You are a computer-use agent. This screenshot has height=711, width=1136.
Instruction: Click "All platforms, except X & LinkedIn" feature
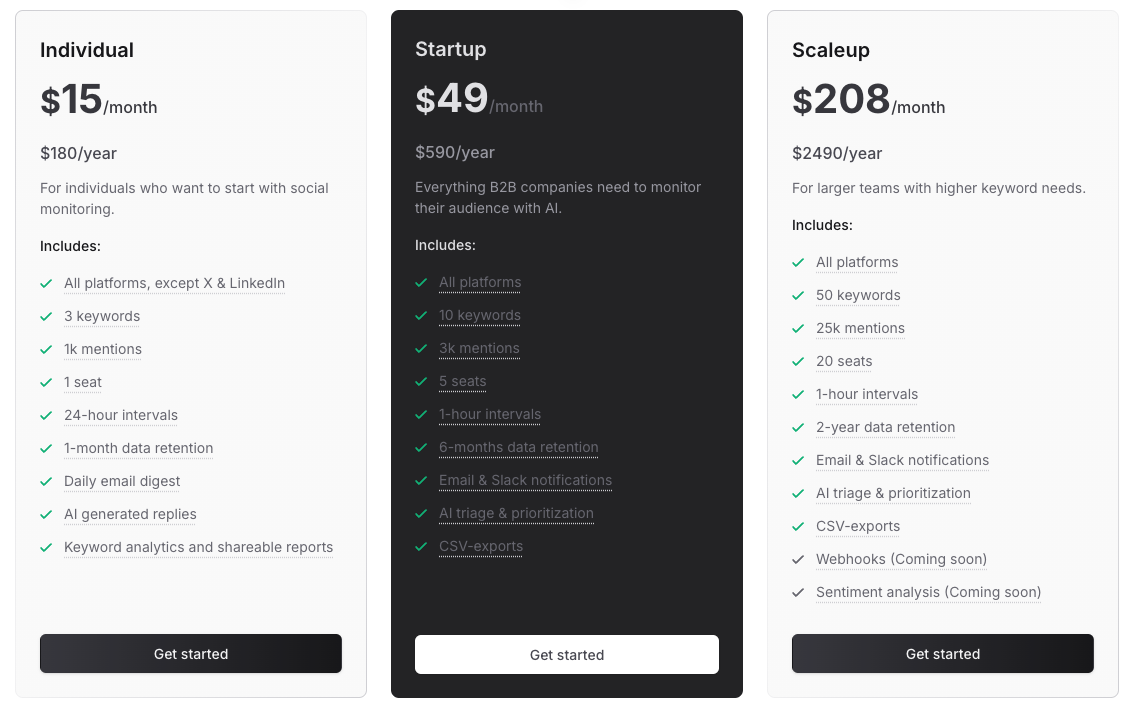[174, 284]
